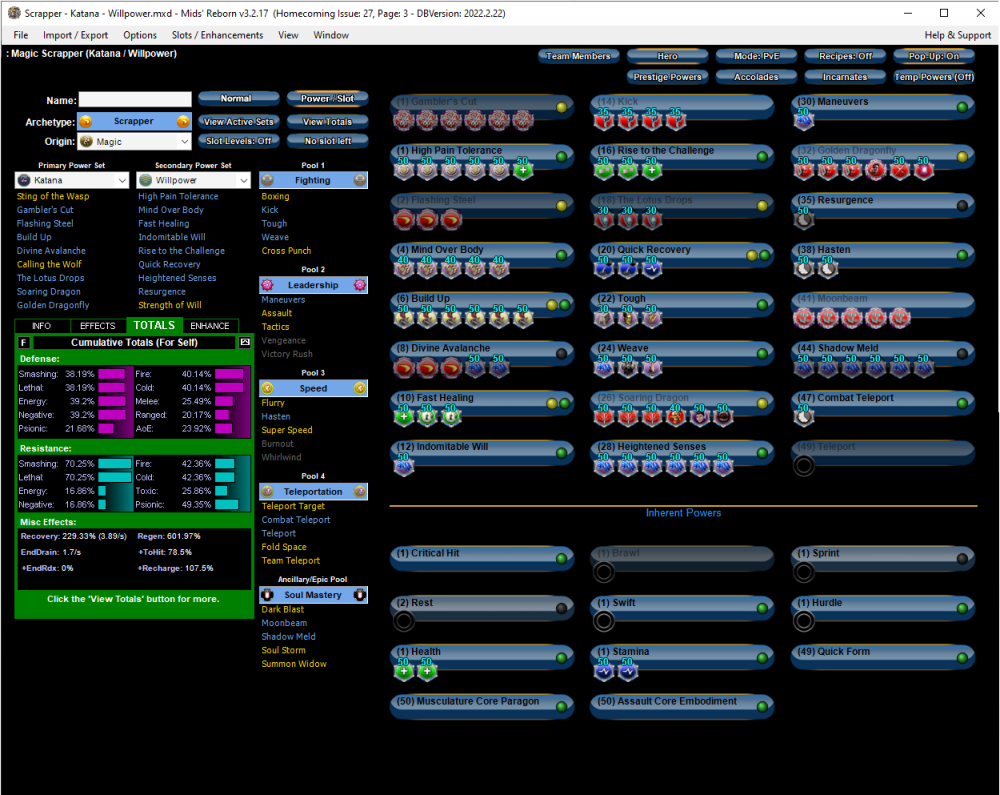Click the Soul Mastery pool icon
Image resolution: width=1000 pixels, height=795 pixels.
point(268,595)
